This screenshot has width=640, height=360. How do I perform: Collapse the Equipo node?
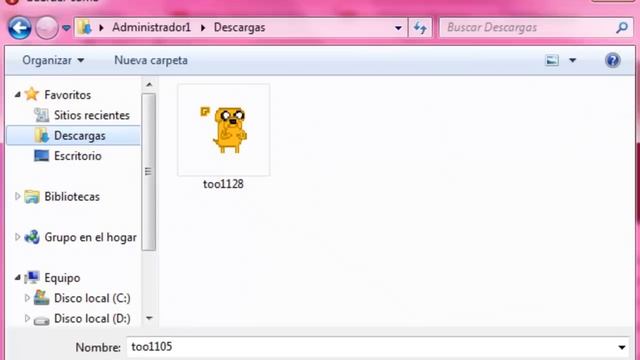18,278
